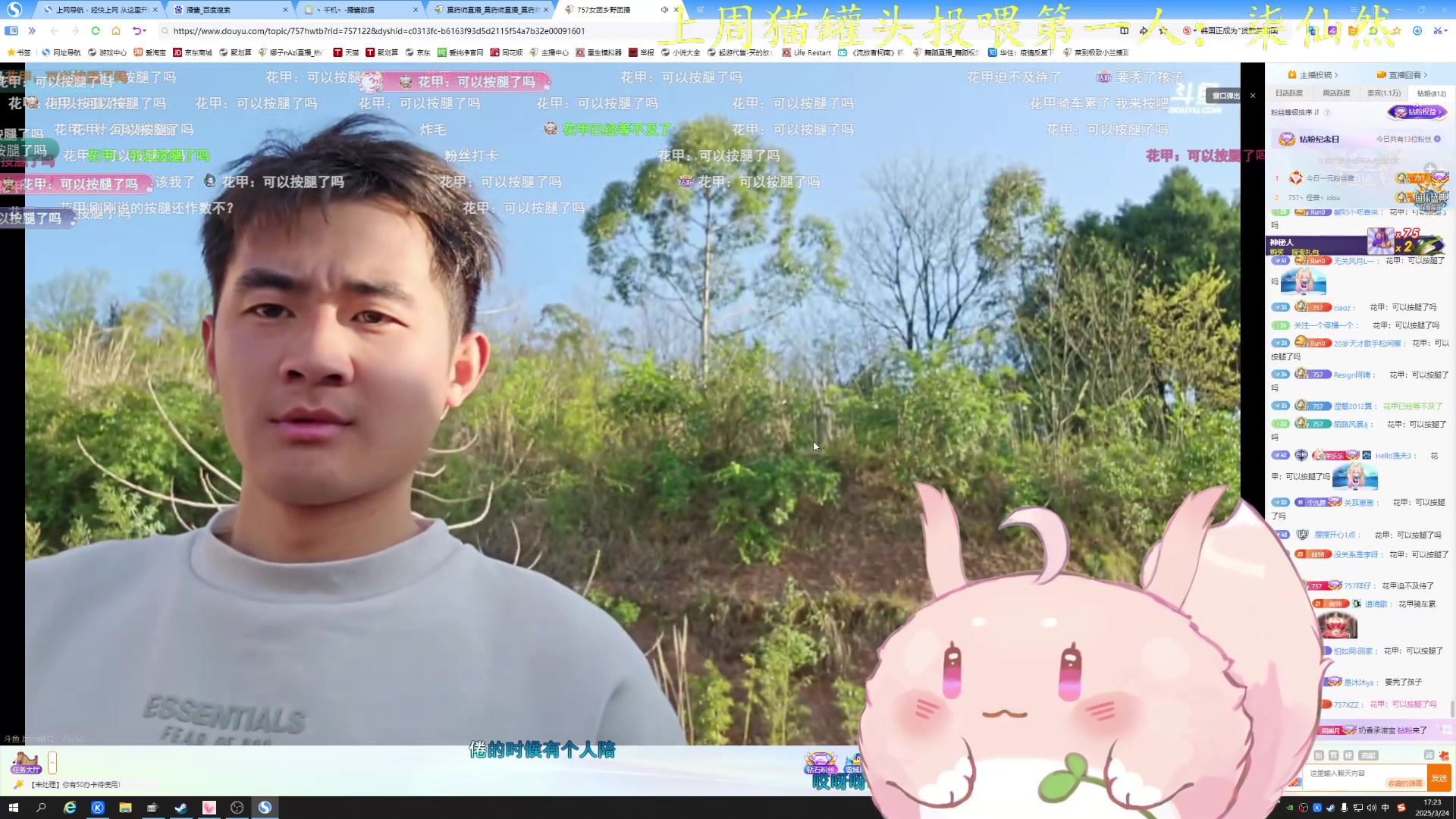This screenshot has height=819, width=1456.
Task: Open the 游戏中心 bookmark
Action: pos(107,53)
